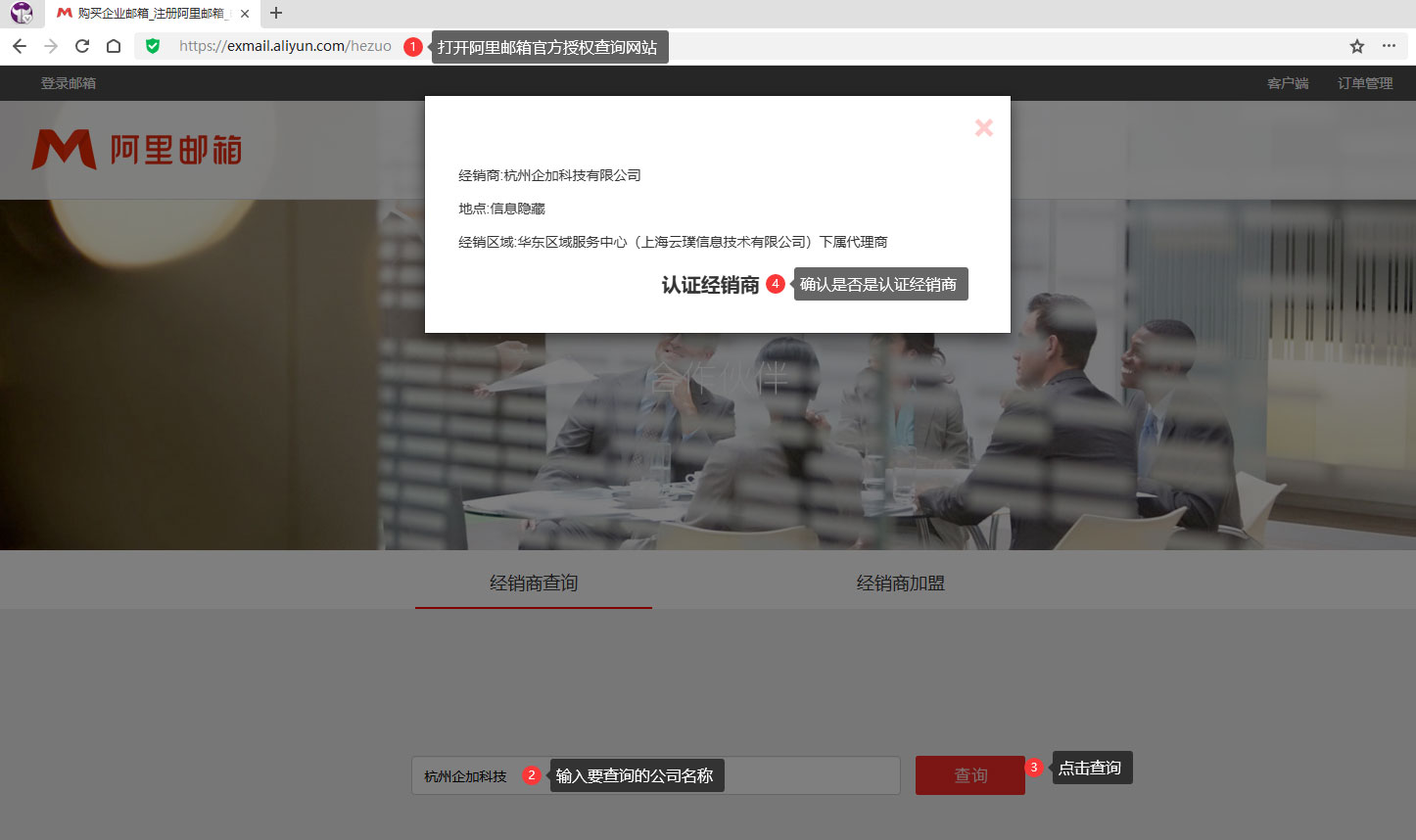
Task: Go back with the browser back arrow
Action: [20, 46]
